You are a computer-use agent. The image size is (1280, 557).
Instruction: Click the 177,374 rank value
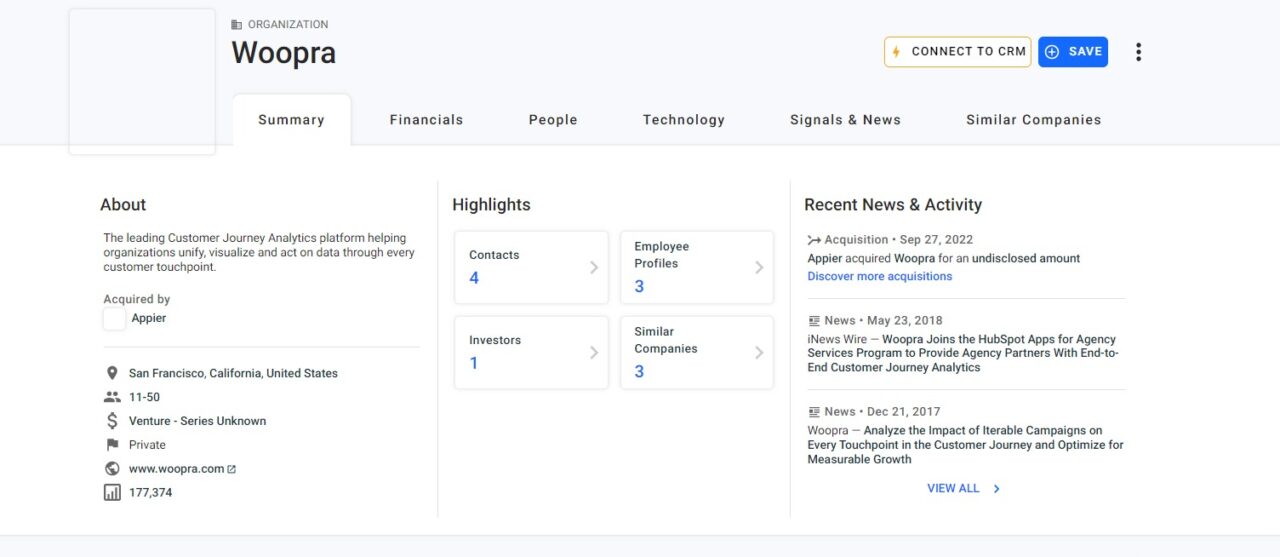click(x=150, y=492)
